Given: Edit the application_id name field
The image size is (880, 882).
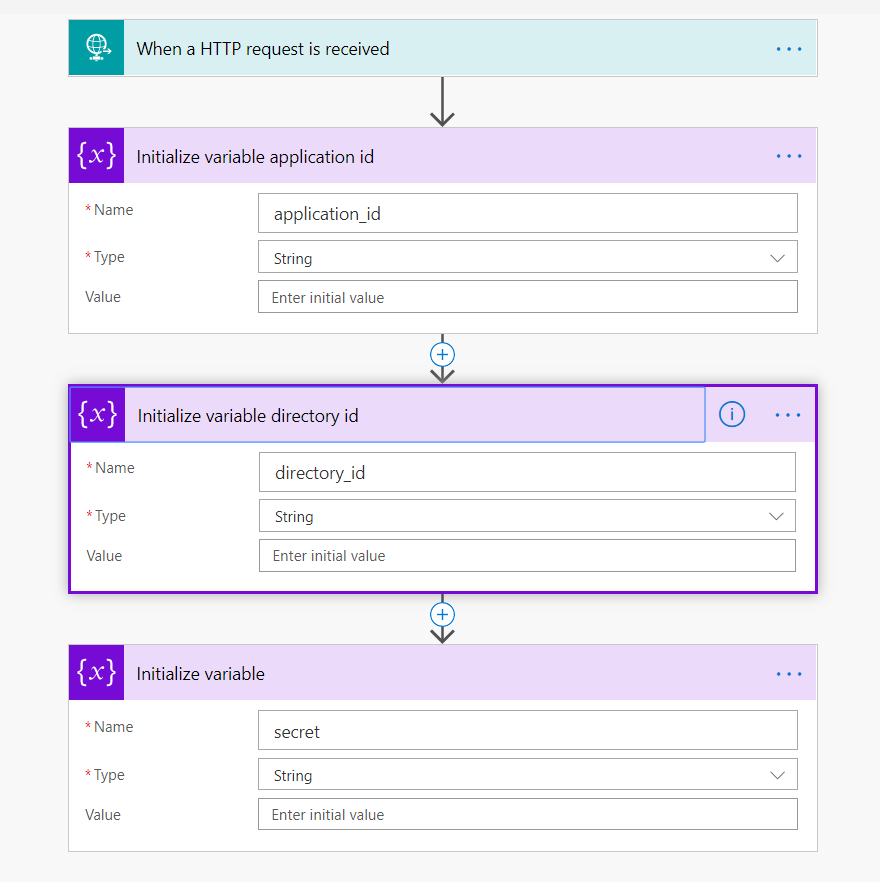Looking at the screenshot, I should (527, 213).
